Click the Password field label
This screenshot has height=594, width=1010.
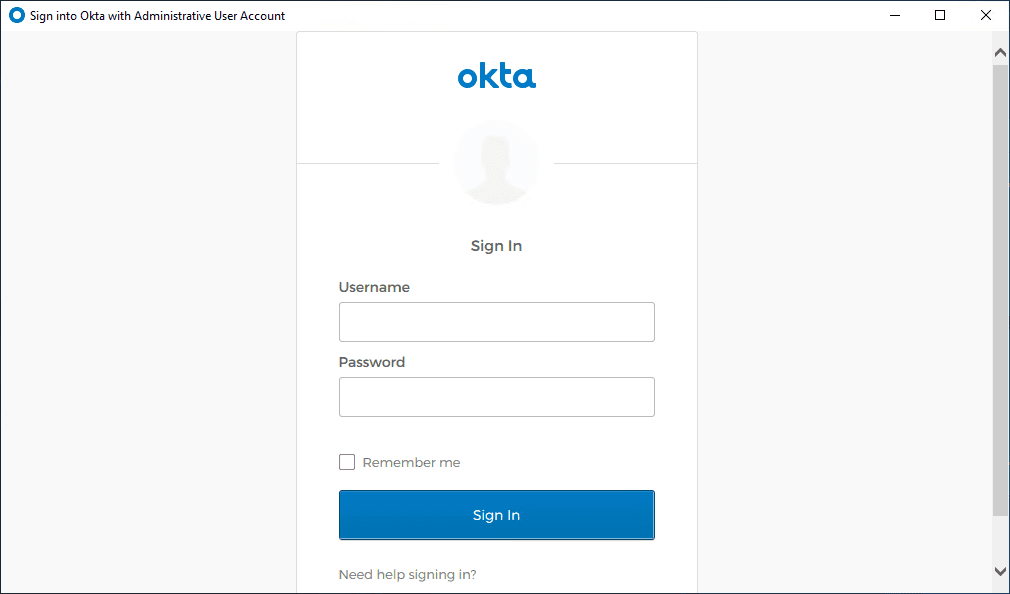pyautogui.click(x=372, y=362)
